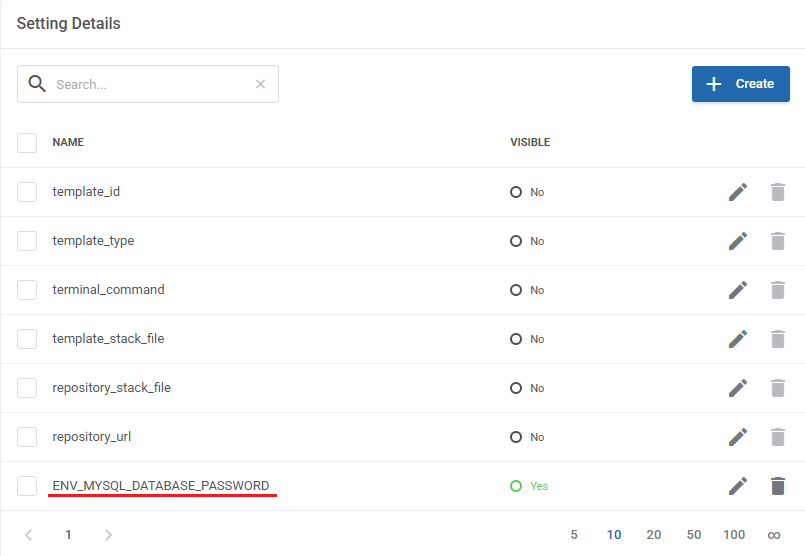The height and width of the screenshot is (556, 805).
Task: Delete the template_stack_file row with the trash icon
Action: [778, 339]
